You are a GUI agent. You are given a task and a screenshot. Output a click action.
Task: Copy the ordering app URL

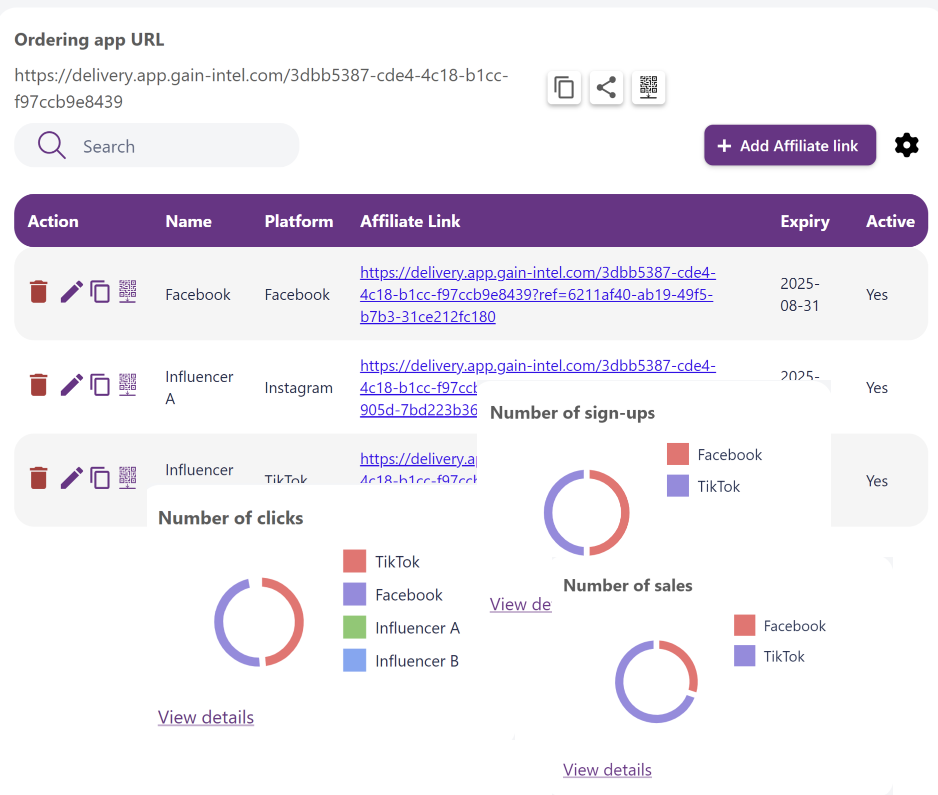point(564,88)
